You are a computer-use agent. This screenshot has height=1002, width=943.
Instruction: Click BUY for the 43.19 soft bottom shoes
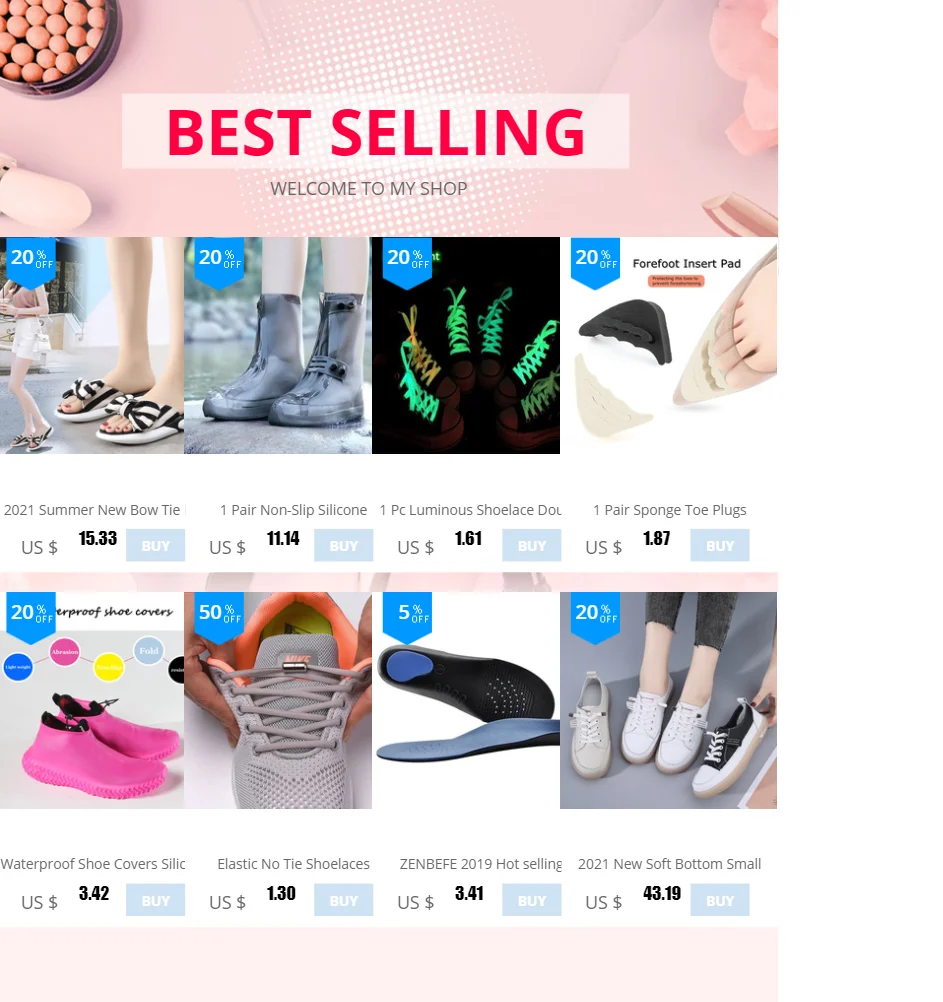[719, 900]
